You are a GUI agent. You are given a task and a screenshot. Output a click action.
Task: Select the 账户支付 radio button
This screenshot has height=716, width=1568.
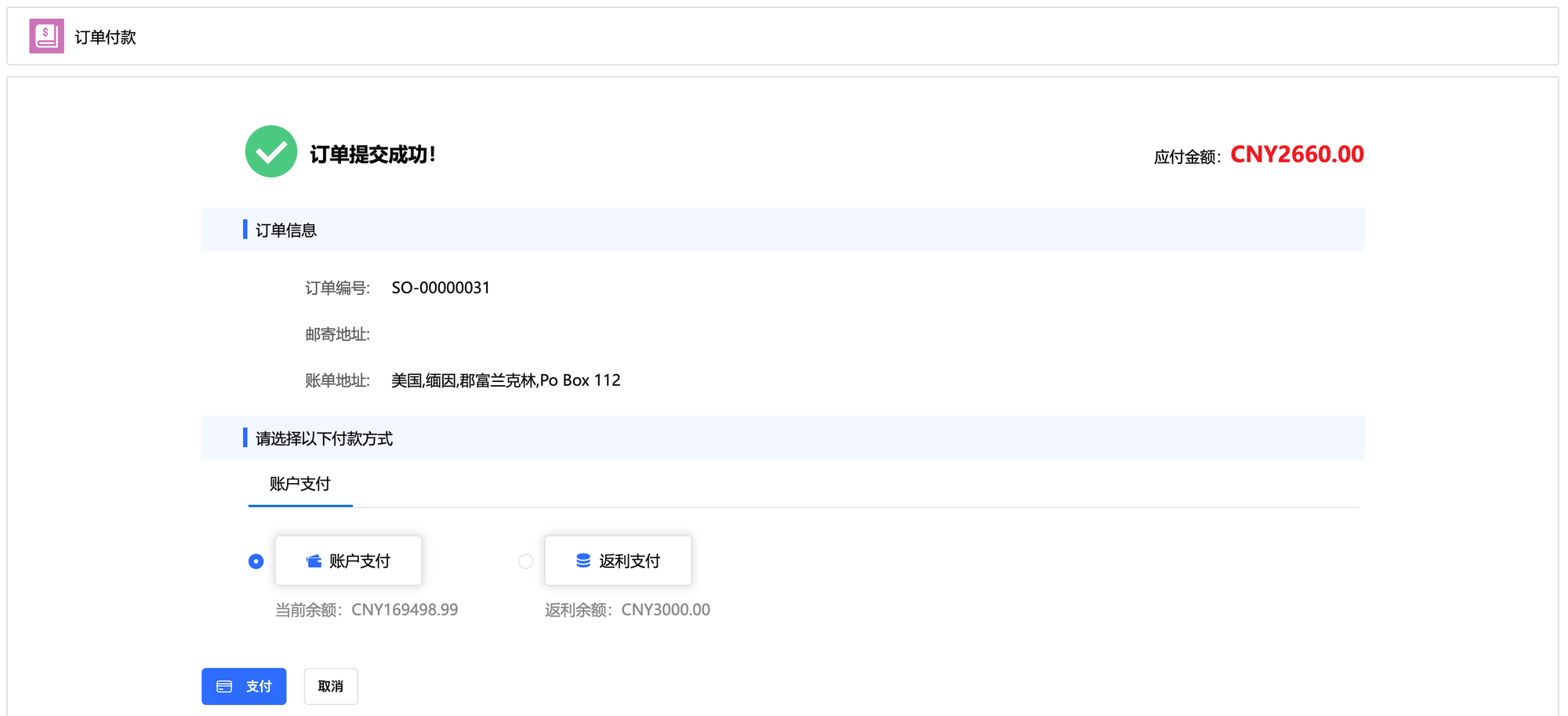tap(256, 562)
